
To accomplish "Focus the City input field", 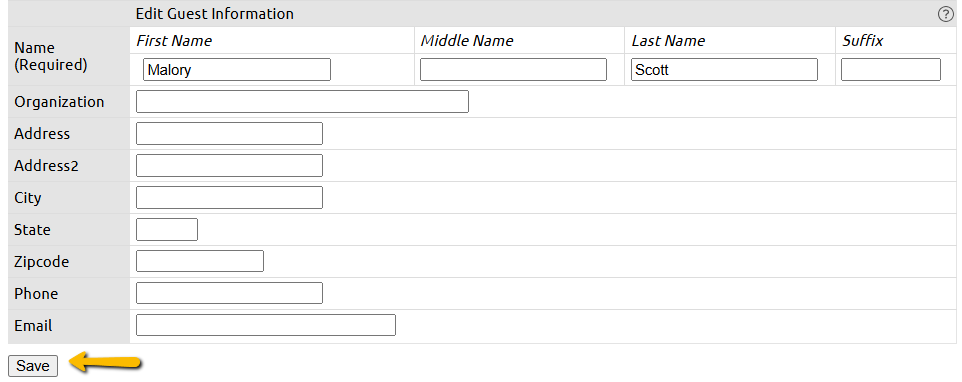I will (229, 197).
